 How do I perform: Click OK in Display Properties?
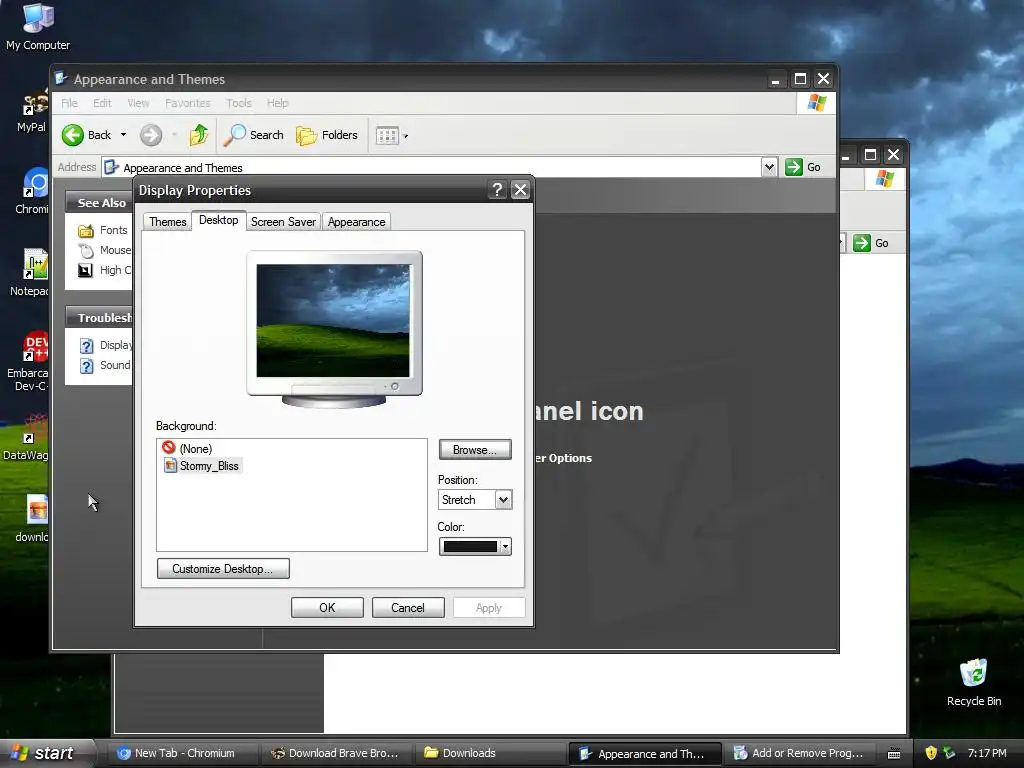[x=327, y=608]
